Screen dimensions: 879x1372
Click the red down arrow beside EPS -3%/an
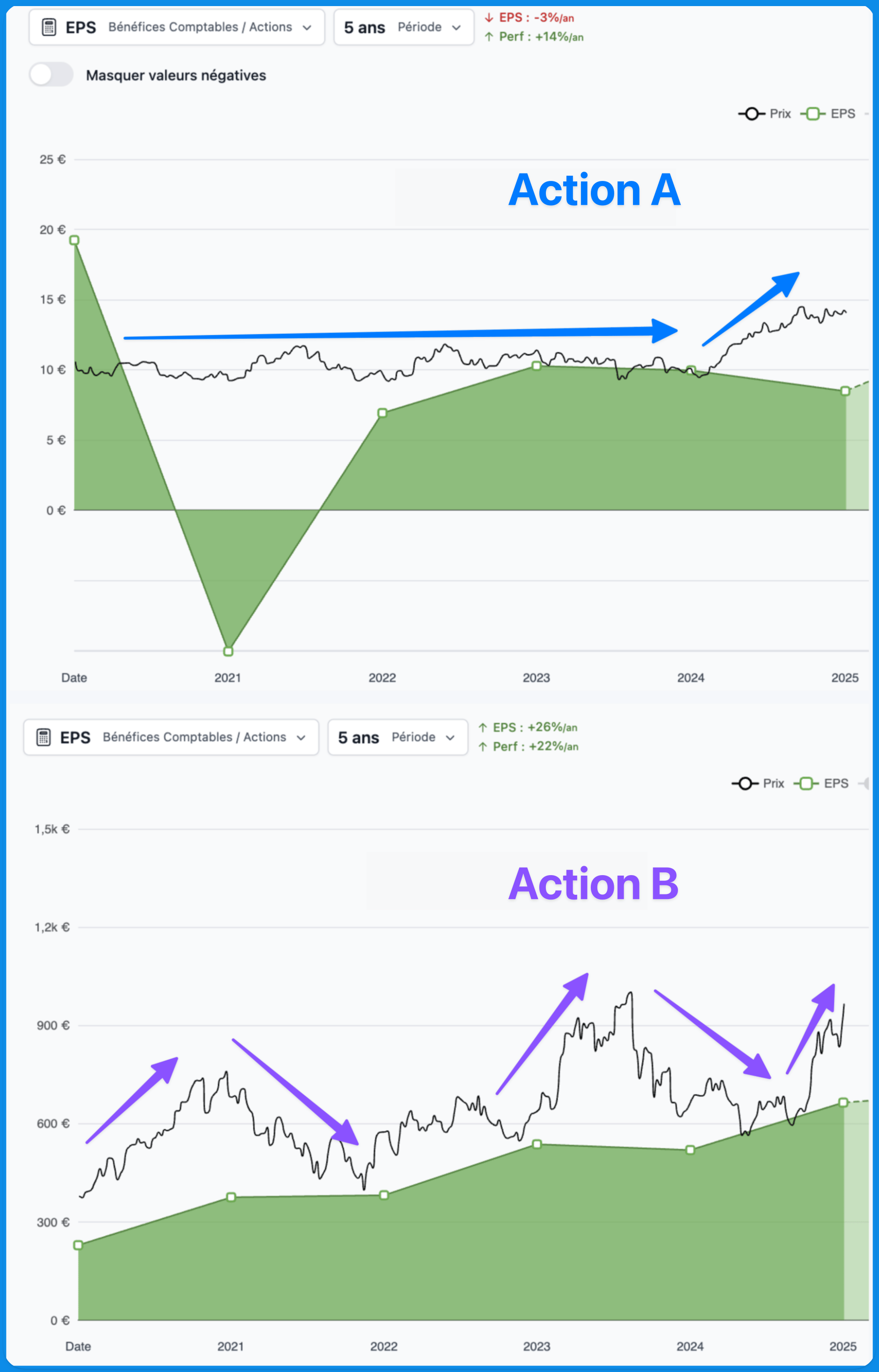tap(489, 18)
